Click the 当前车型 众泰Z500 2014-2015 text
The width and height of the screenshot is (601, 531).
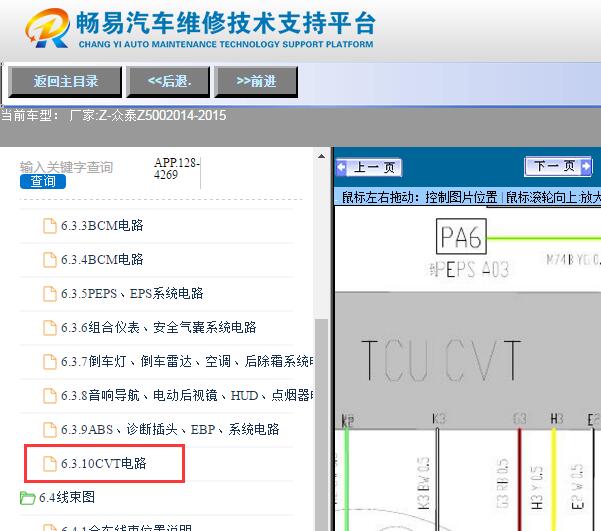tap(114, 115)
